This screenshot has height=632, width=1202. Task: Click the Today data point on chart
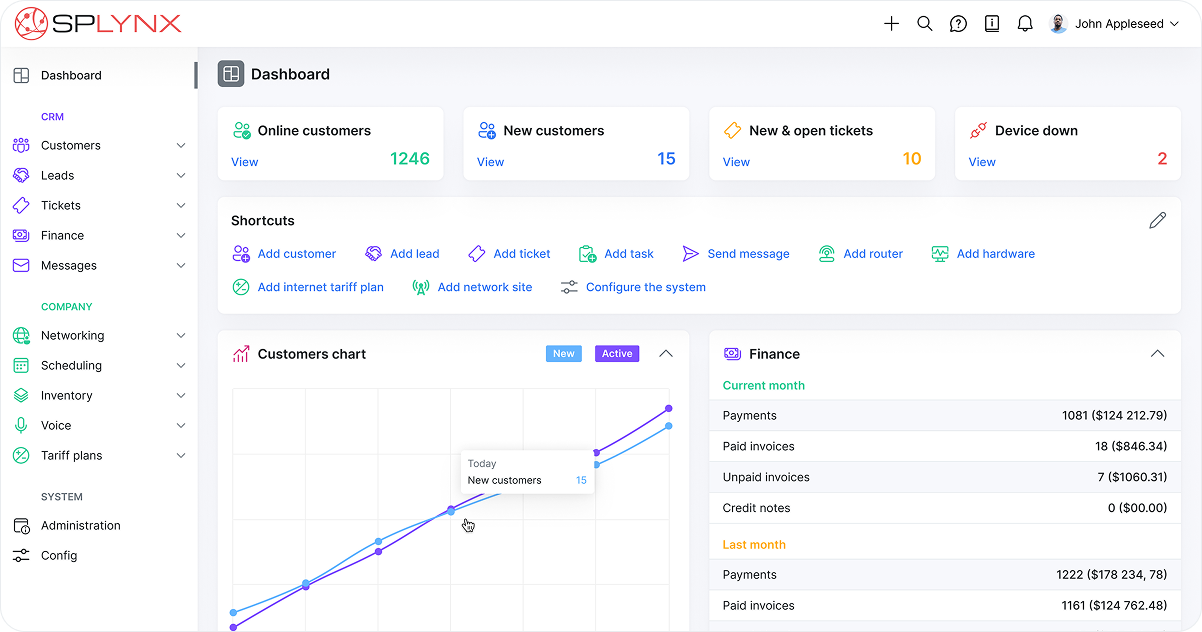[451, 511]
